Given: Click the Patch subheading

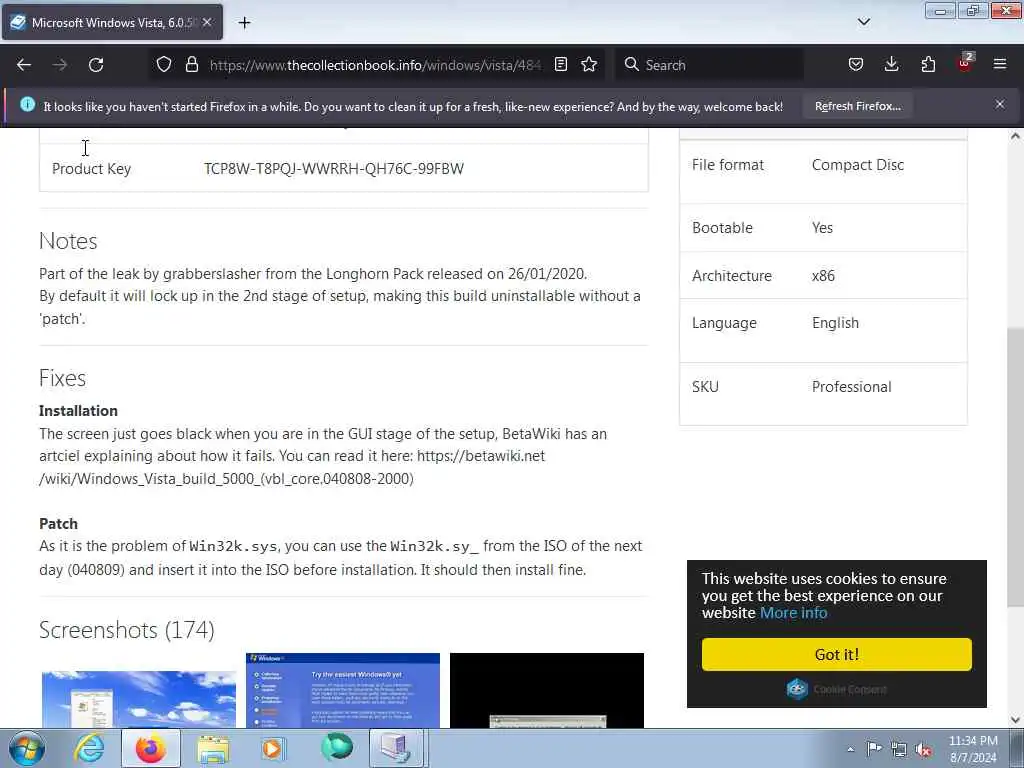Looking at the screenshot, I should click(x=58, y=524).
